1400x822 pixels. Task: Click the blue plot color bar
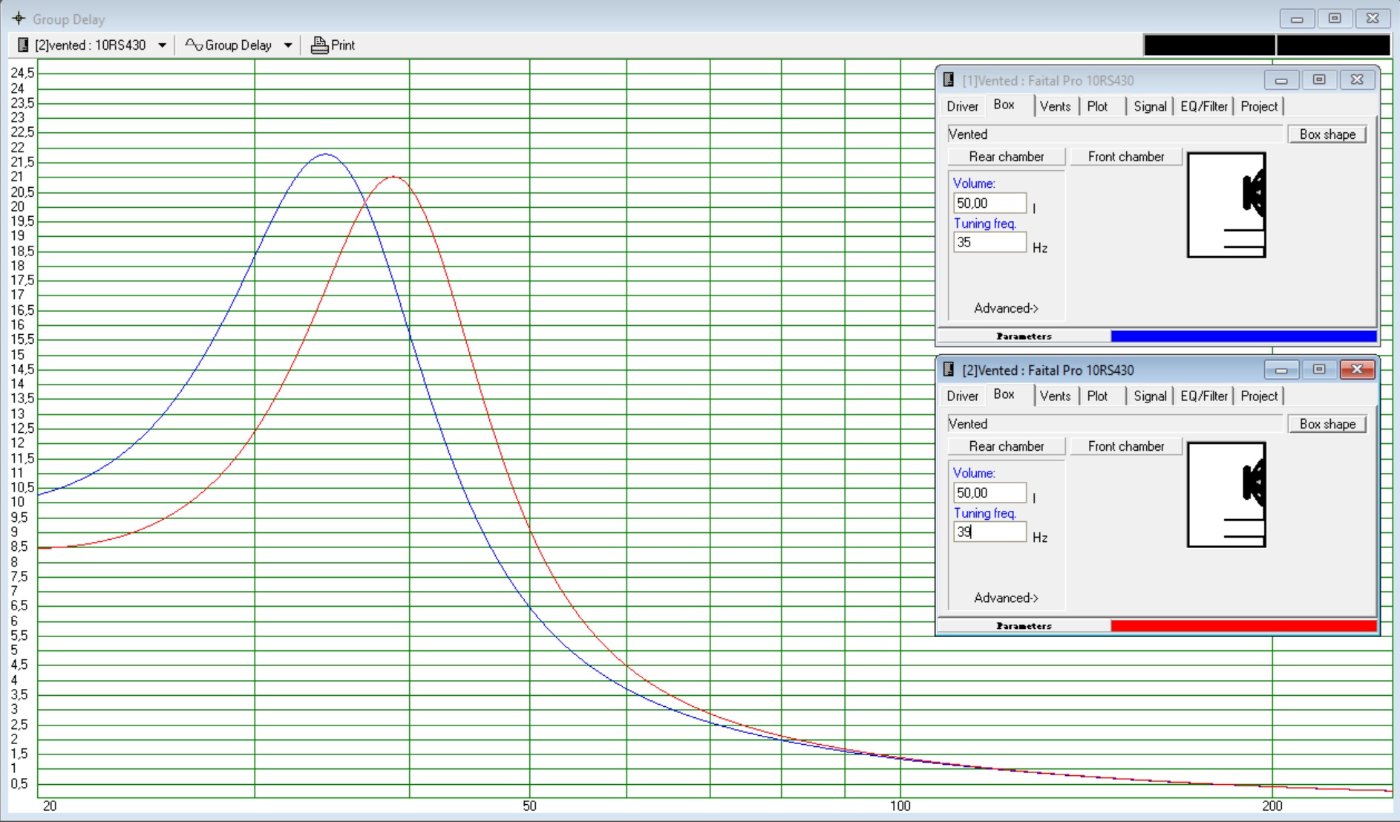(x=1243, y=336)
